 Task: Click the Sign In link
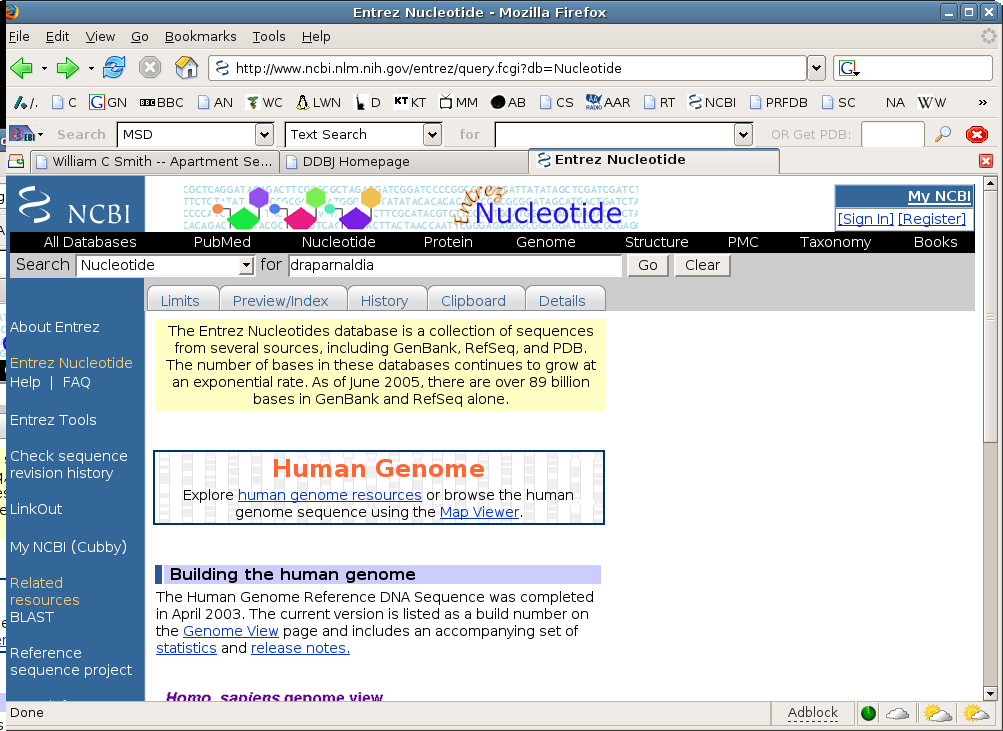click(865, 219)
